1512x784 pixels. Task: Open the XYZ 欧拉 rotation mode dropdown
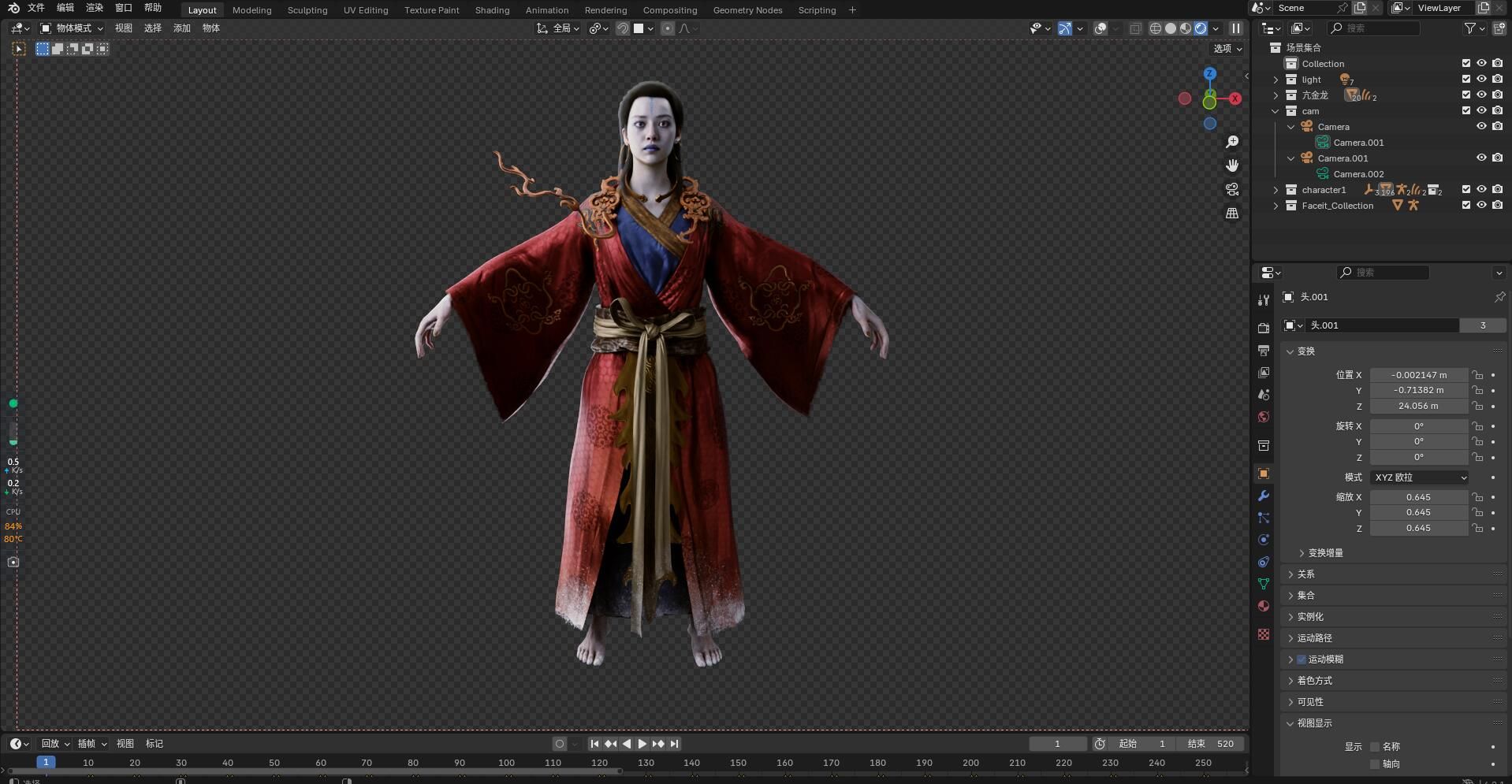(x=1420, y=477)
